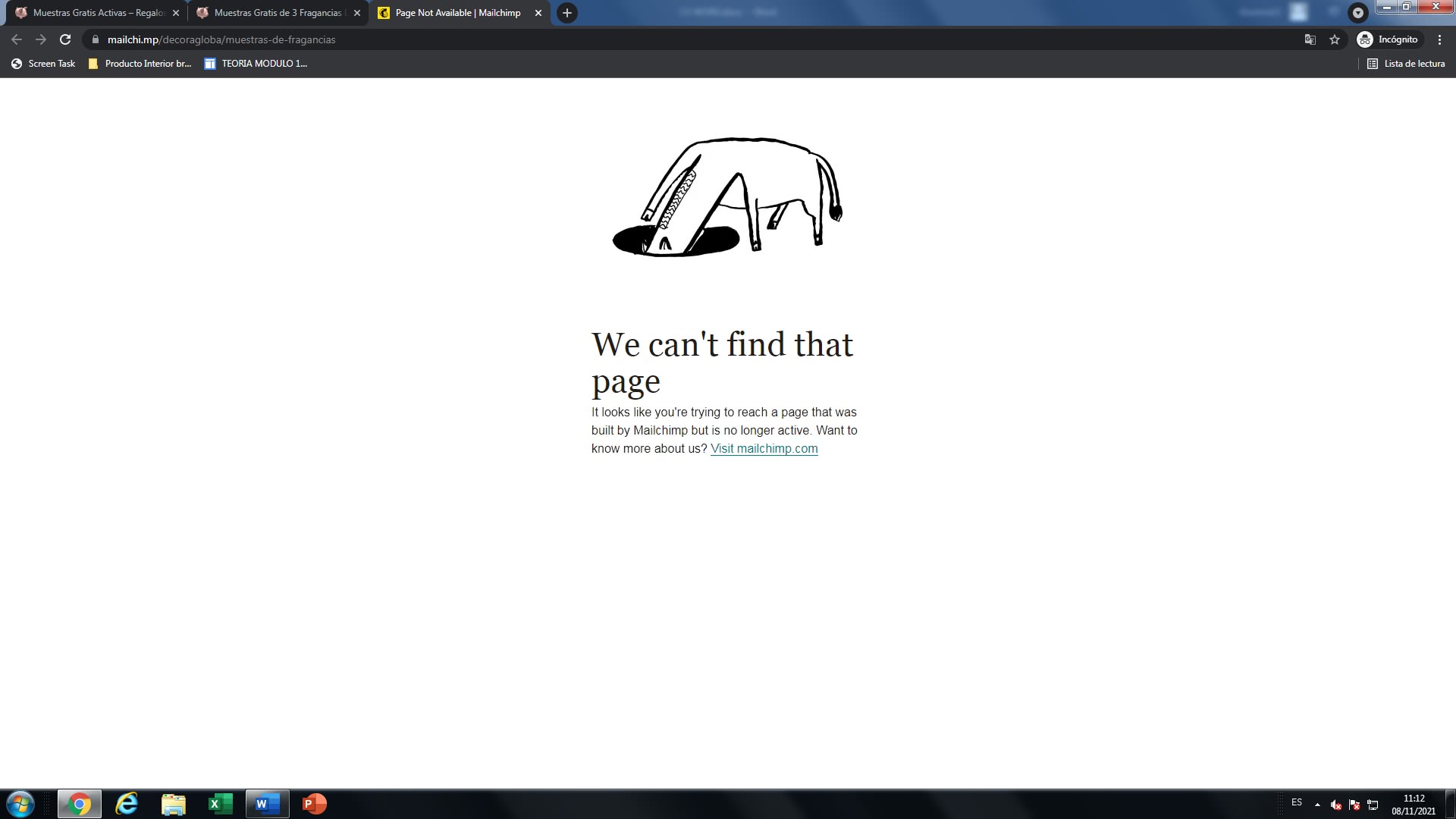Open the clock showing 11:12
The width and height of the screenshot is (1456, 819).
pos(1414,805)
